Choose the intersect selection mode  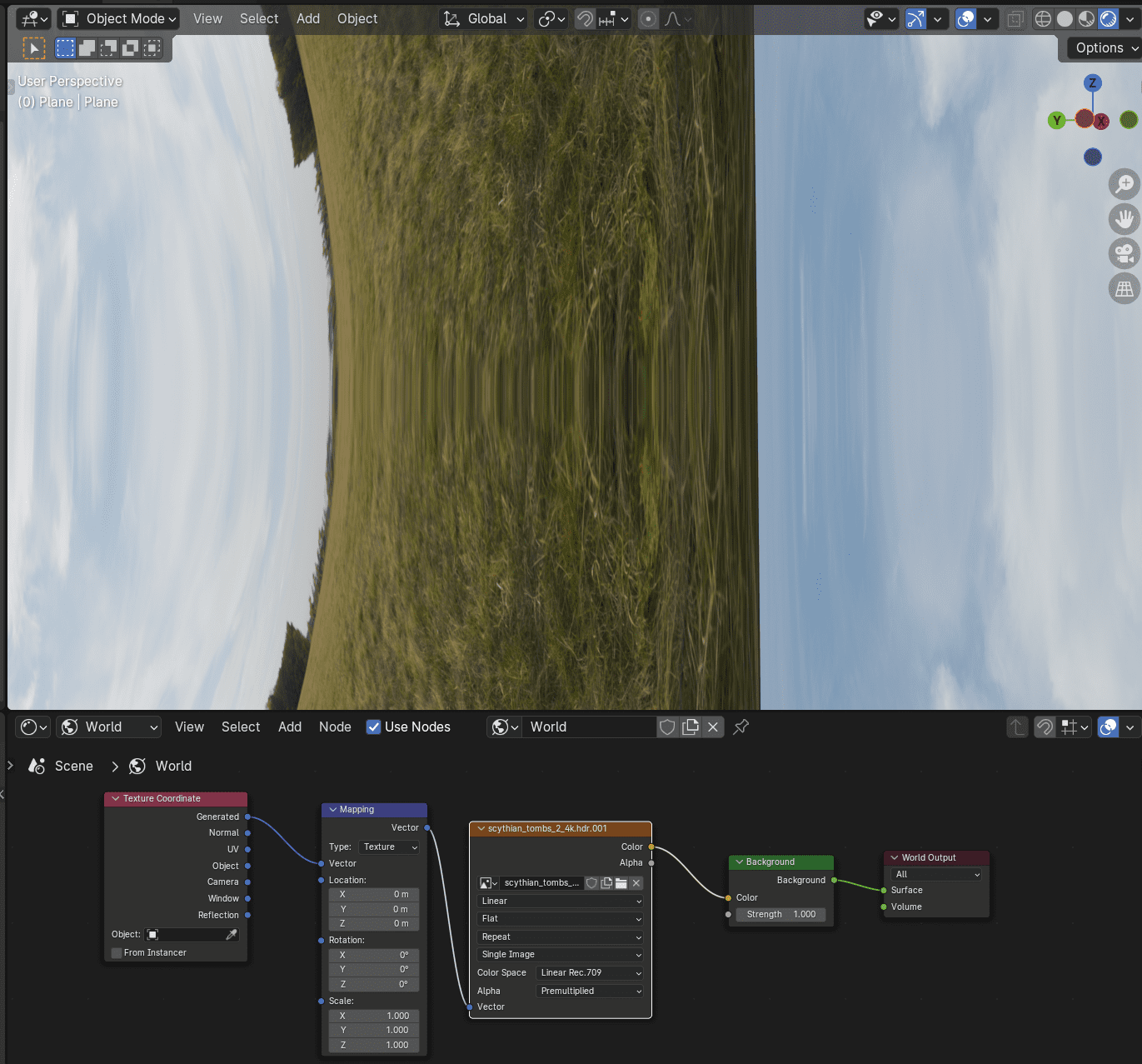(152, 48)
